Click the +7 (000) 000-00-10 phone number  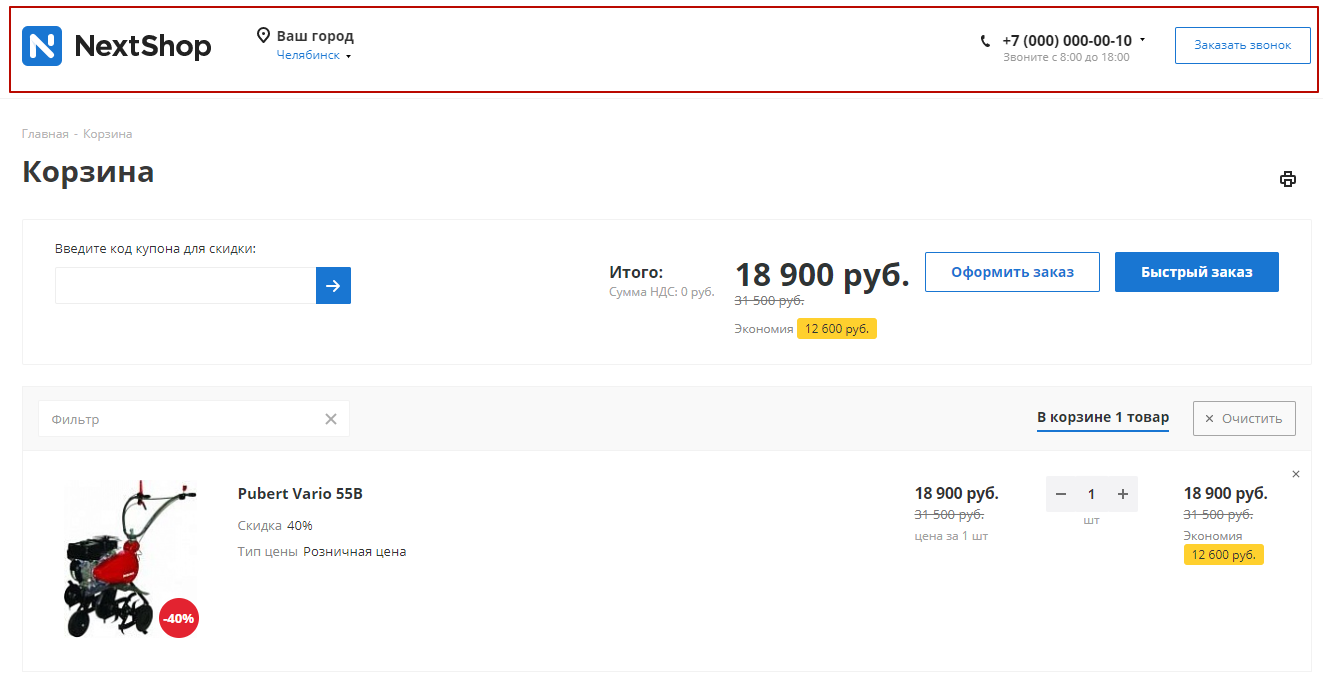(x=1067, y=41)
